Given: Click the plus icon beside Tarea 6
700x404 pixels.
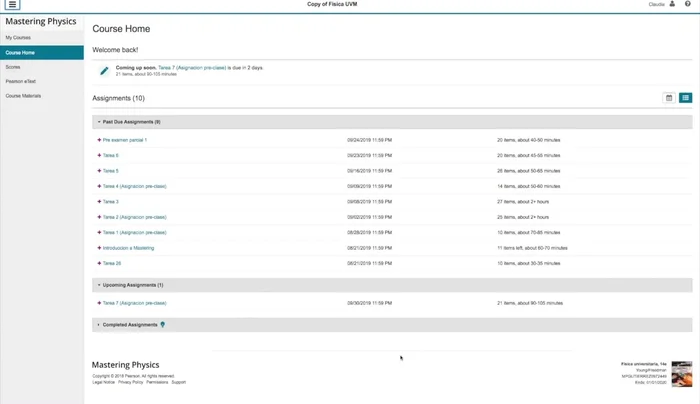Looking at the screenshot, I should [x=99, y=155].
